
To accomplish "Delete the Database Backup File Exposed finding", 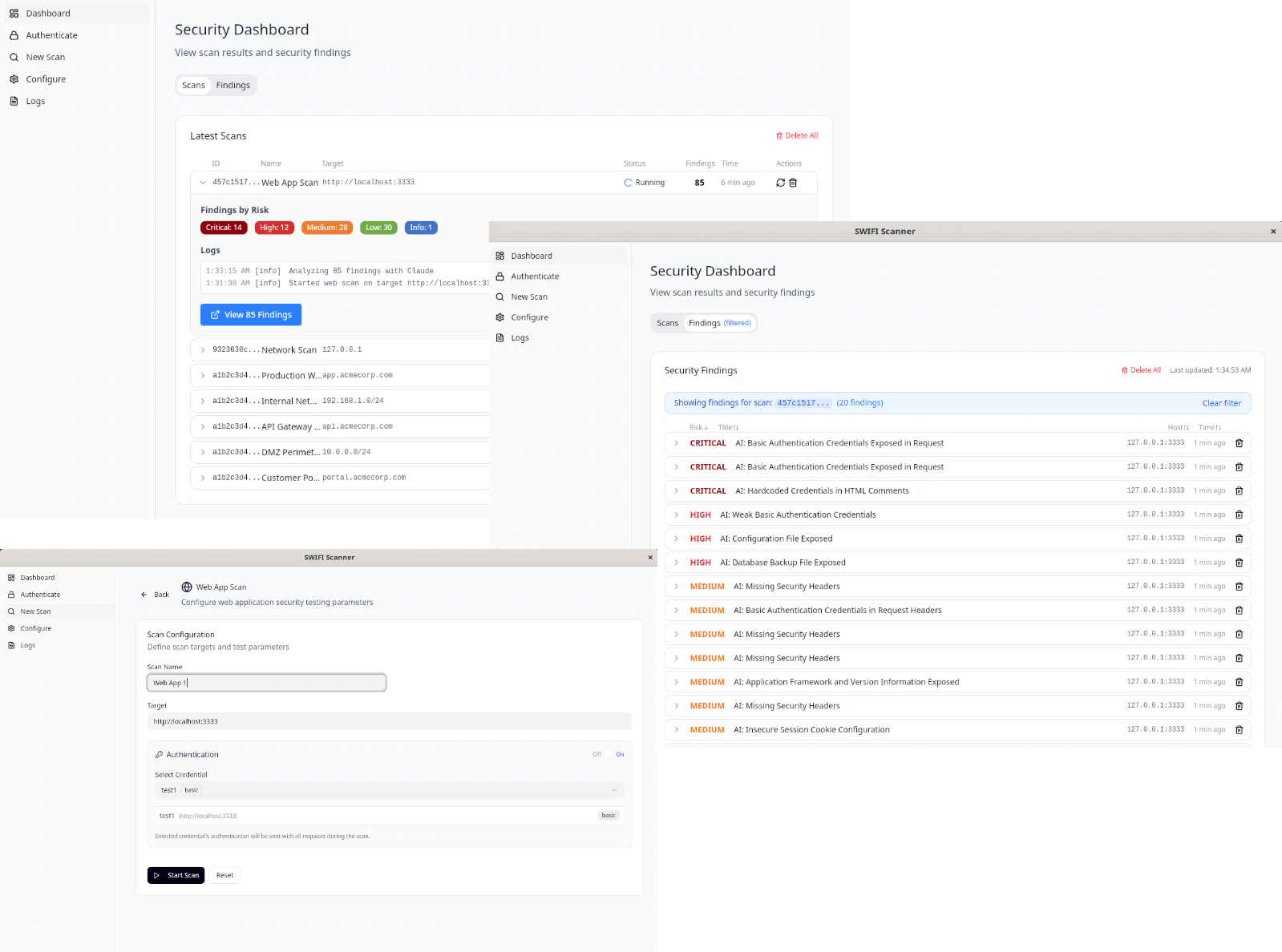I will click(x=1239, y=563).
